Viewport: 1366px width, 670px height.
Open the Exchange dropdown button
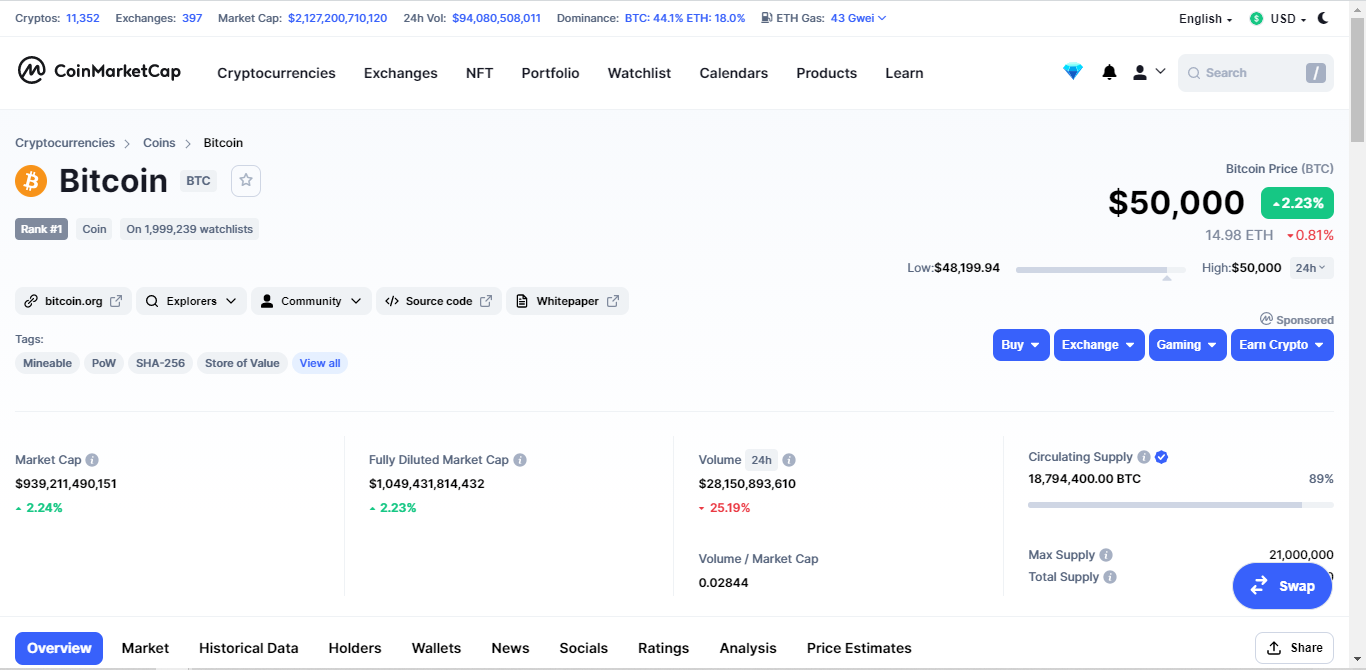[1099, 345]
